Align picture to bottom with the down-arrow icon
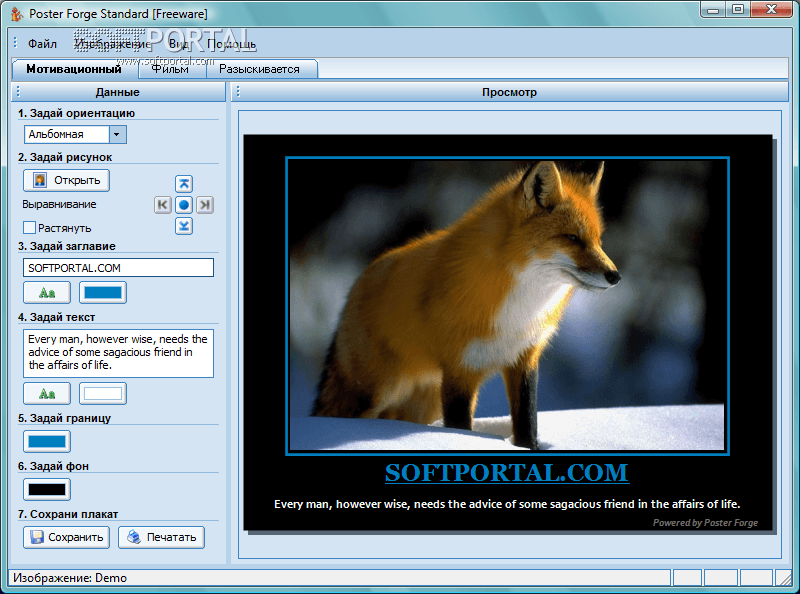The width and height of the screenshot is (800, 594). point(184,226)
